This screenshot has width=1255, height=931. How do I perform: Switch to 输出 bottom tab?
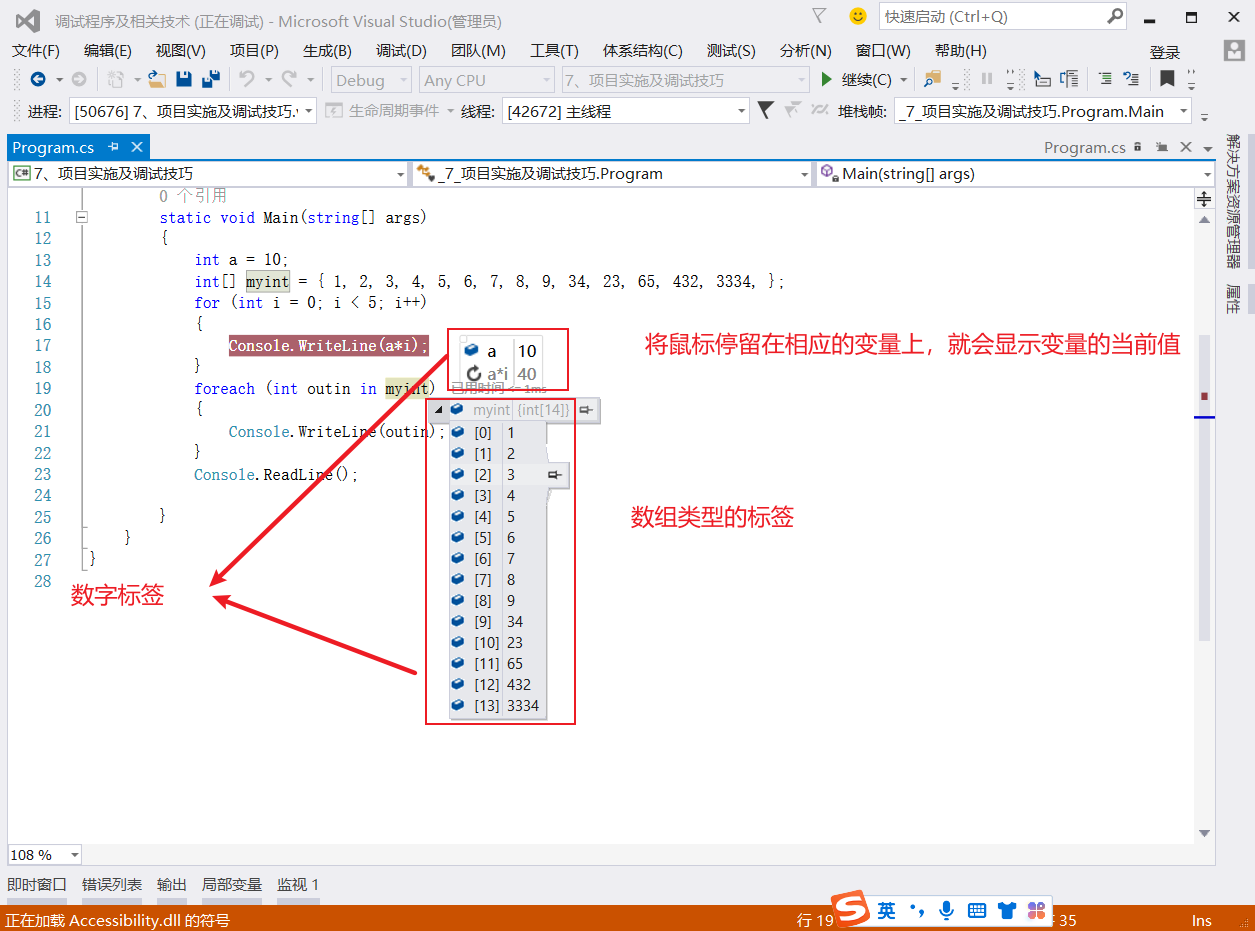[x=172, y=885]
